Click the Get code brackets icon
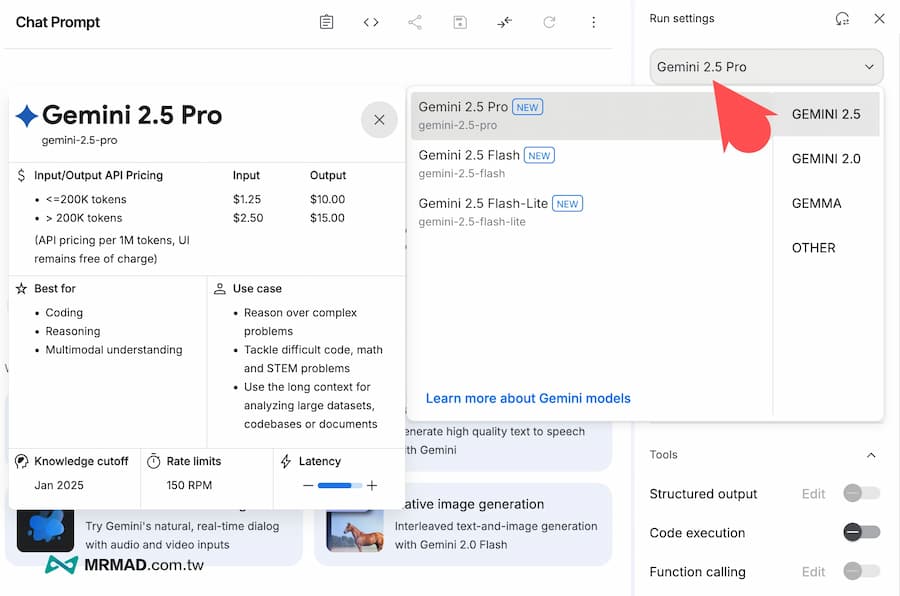The height and width of the screenshot is (596, 900). click(371, 22)
